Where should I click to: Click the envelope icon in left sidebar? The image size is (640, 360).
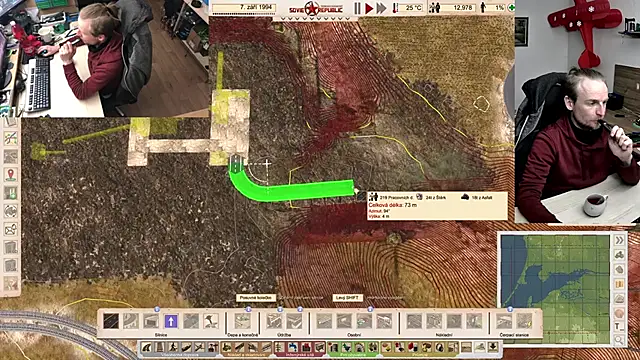pos(11,229)
